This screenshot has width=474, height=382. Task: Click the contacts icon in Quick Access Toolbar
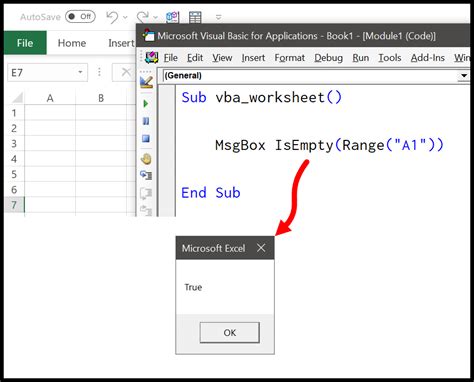tap(172, 17)
